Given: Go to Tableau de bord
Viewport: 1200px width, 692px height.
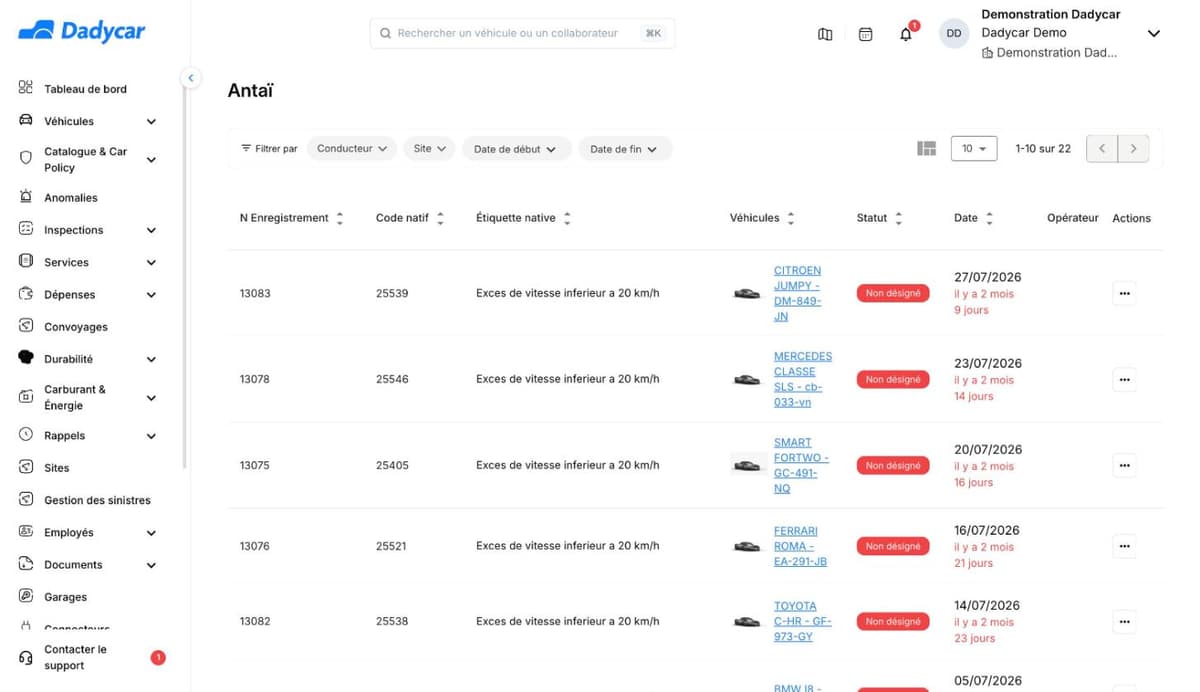Looking at the screenshot, I should click(85, 89).
